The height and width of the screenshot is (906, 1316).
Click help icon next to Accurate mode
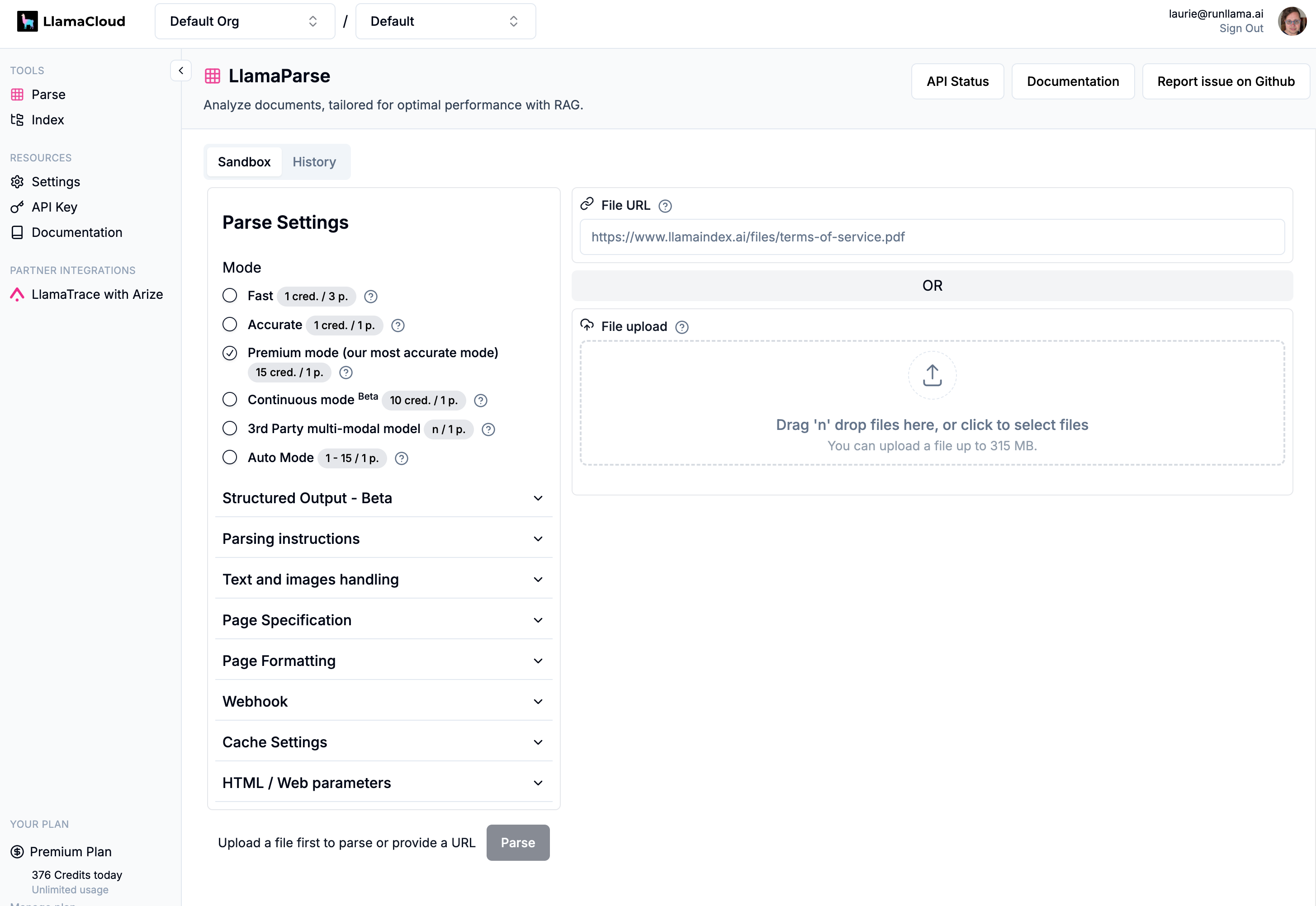click(x=398, y=325)
